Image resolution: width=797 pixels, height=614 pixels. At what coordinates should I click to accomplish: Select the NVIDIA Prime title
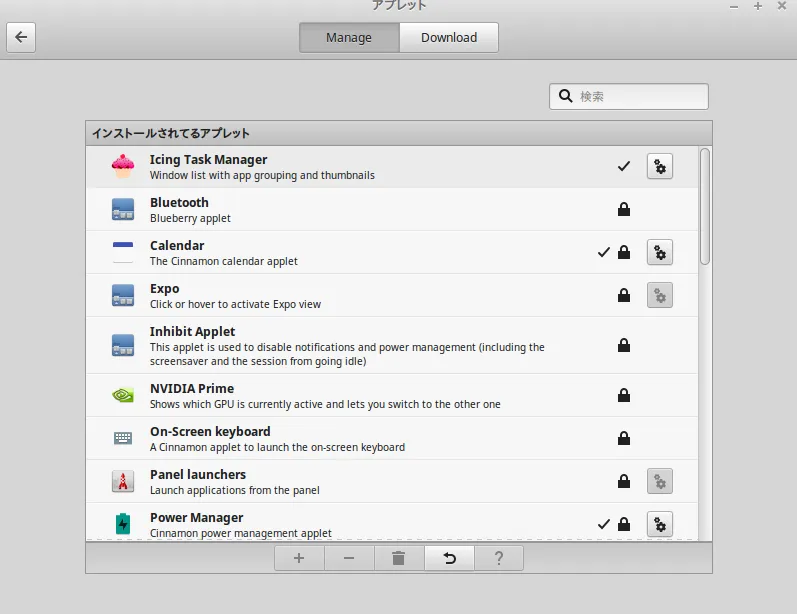click(x=192, y=388)
